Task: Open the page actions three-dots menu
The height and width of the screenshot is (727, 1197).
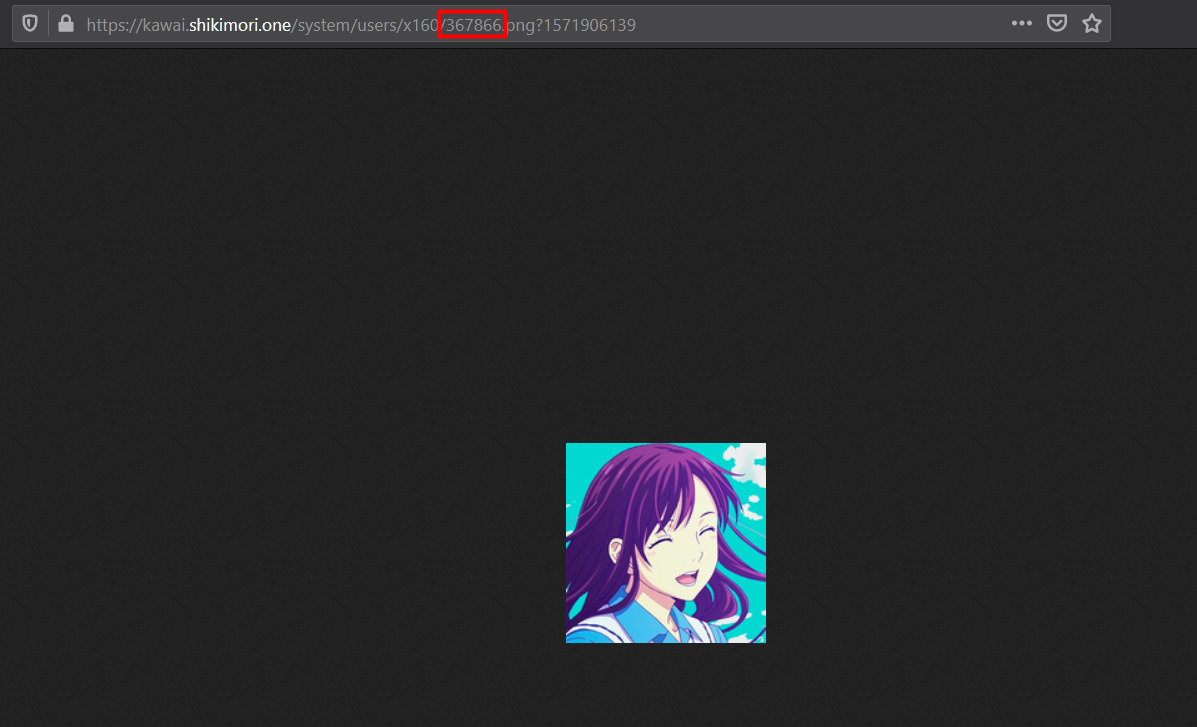Action: [x=1021, y=24]
